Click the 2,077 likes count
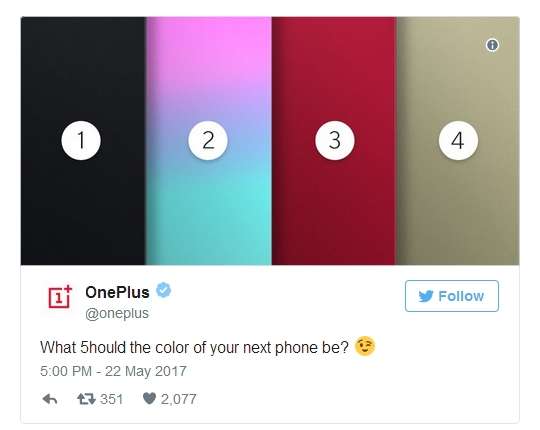This screenshot has height=430, width=540. (x=178, y=399)
